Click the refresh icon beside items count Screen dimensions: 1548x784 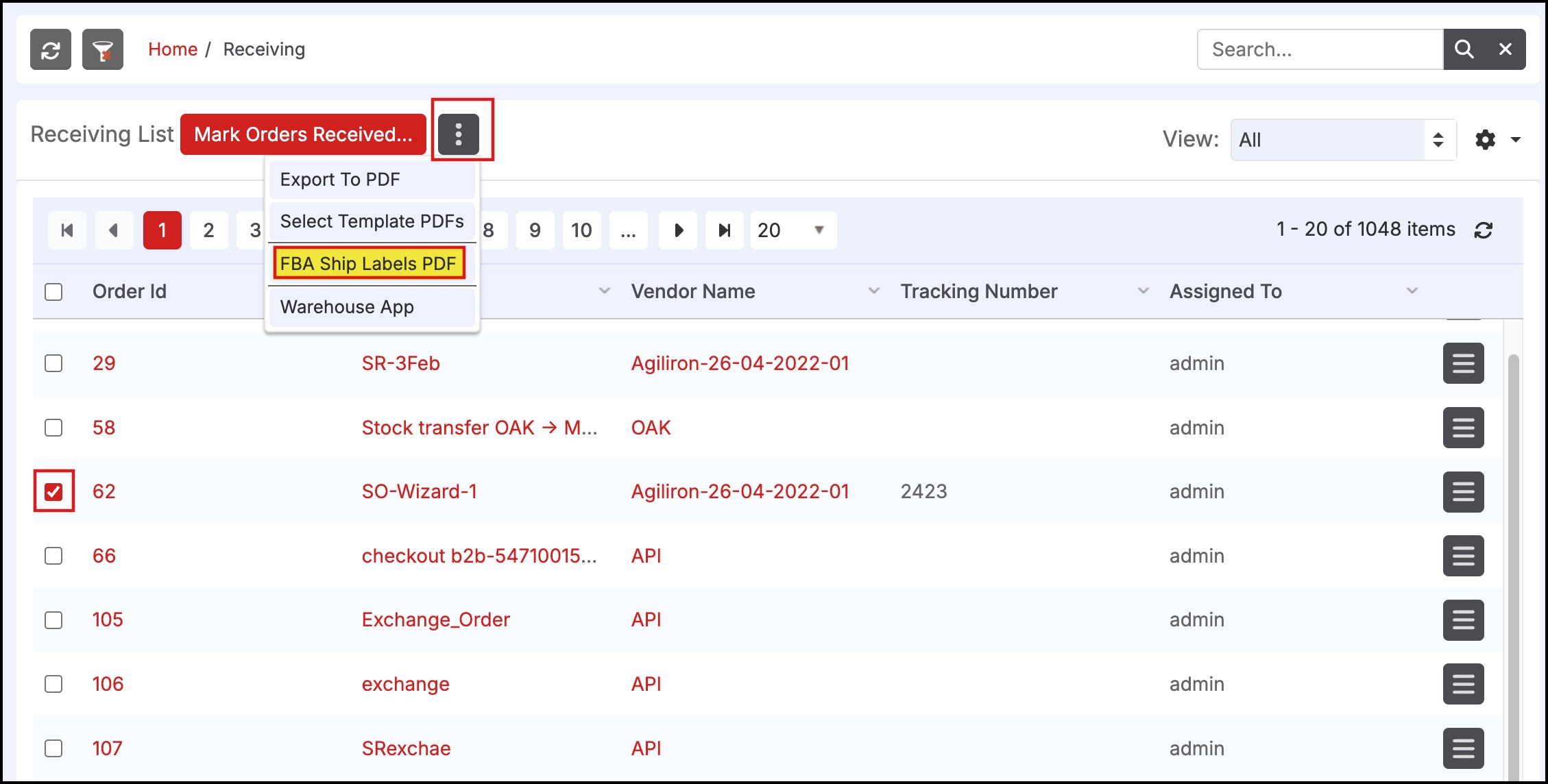tap(1483, 230)
